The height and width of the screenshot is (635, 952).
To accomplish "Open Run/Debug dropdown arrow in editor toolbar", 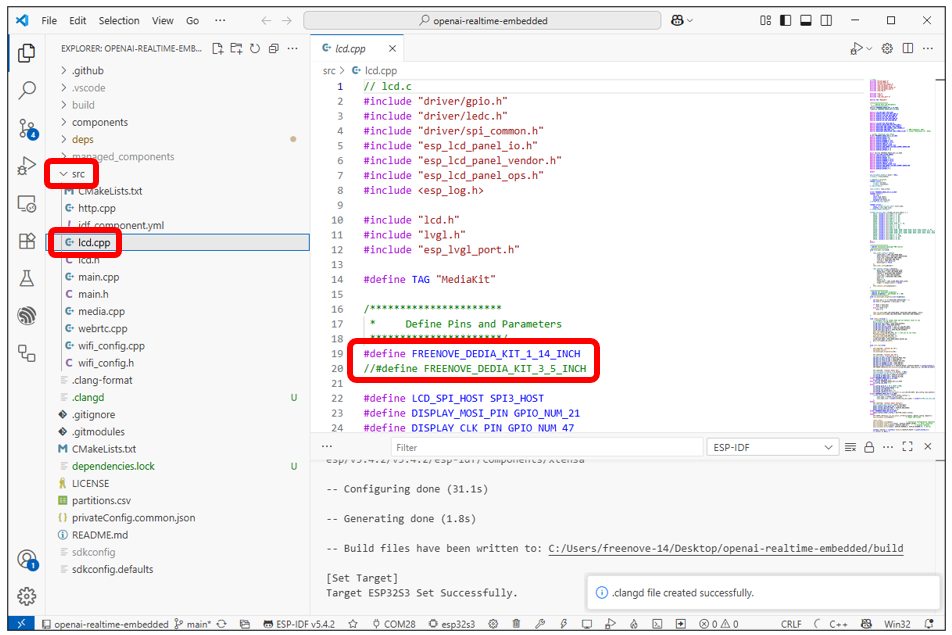I will click(x=869, y=49).
